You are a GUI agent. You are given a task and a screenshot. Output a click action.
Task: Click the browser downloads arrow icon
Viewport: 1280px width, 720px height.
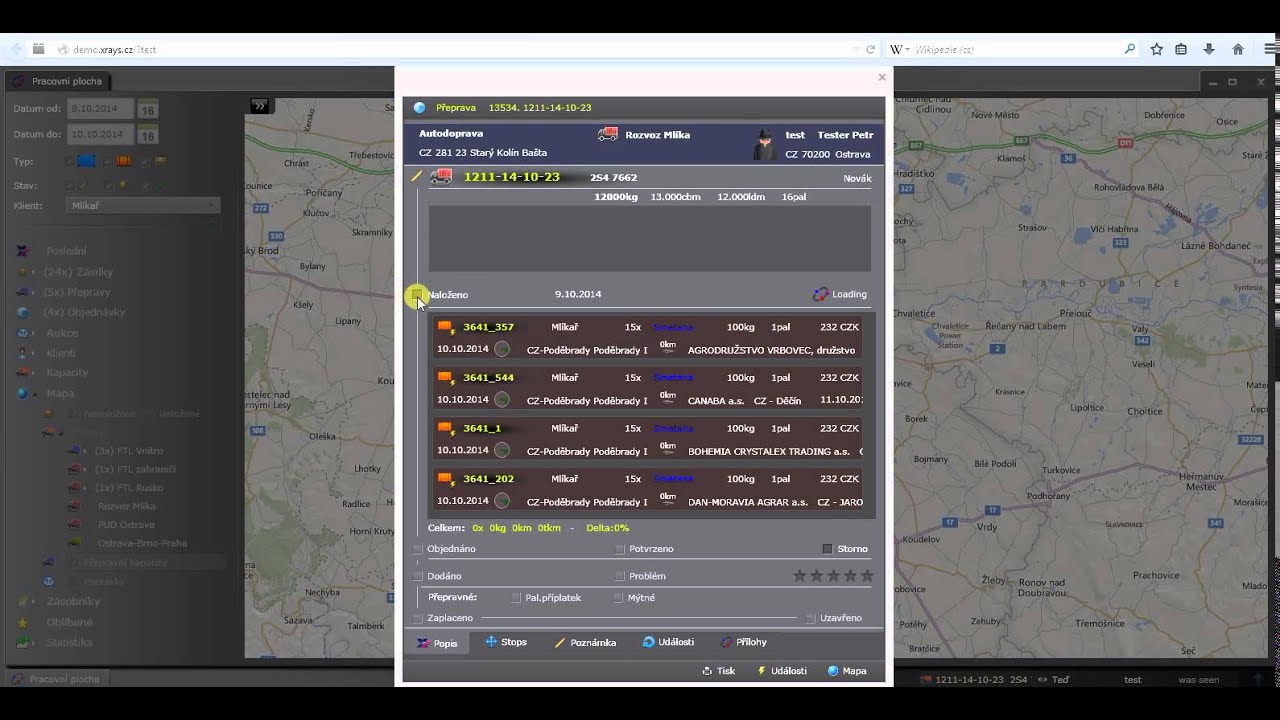(1209, 49)
